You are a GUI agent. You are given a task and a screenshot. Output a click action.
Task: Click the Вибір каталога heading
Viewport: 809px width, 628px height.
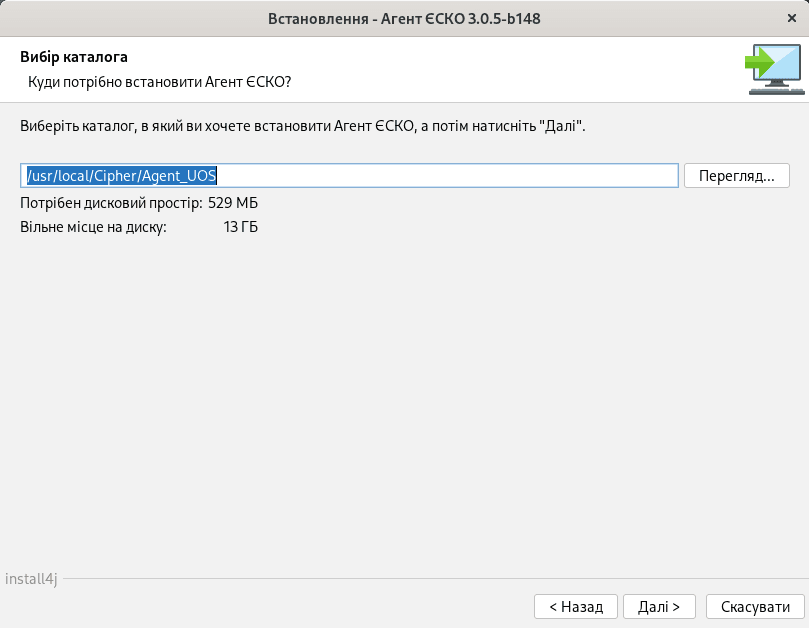(74, 57)
